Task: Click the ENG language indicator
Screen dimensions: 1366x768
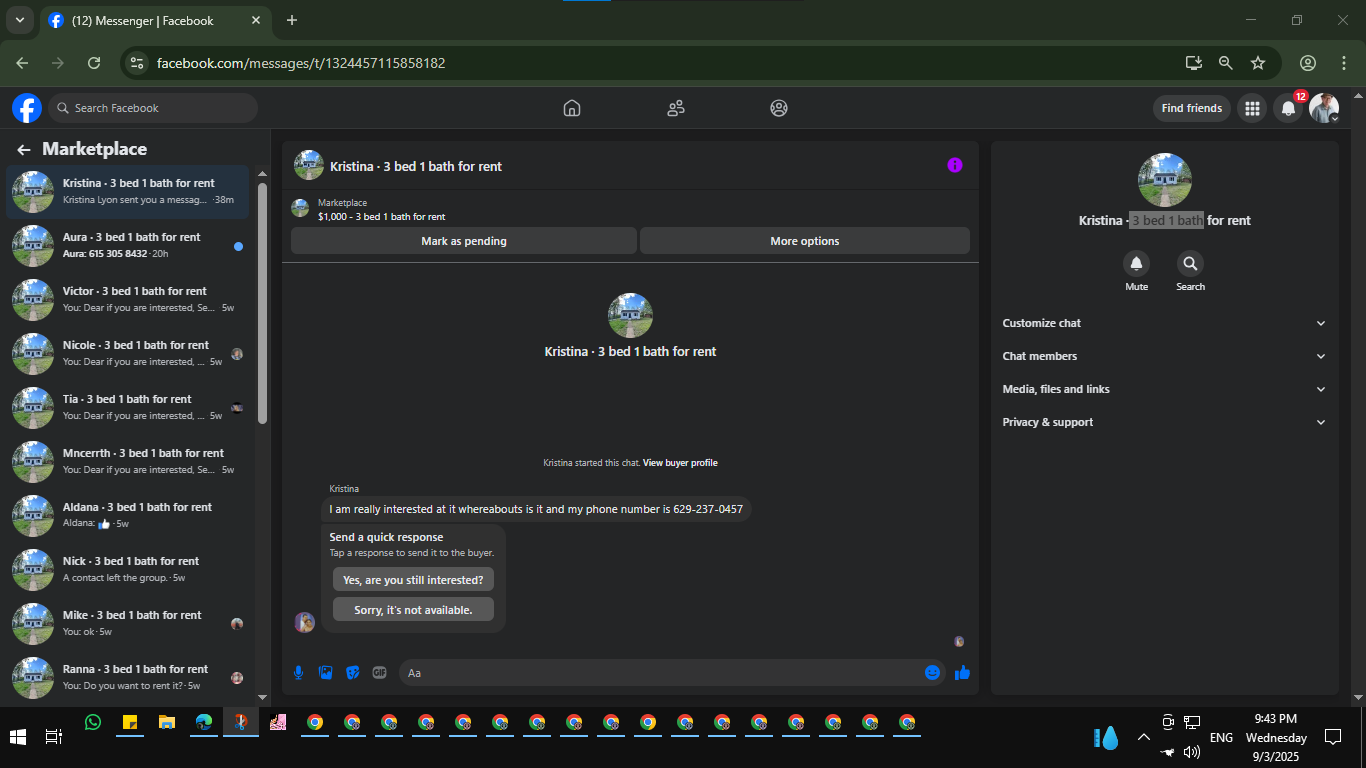Action: point(1221,737)
